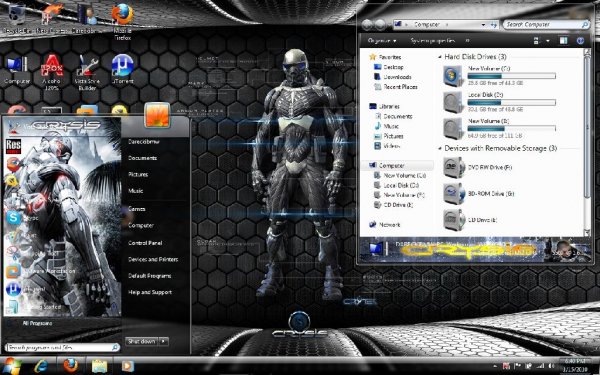Screen dimensions: 600x375
Task: Open the arrow menu beside Shut down
Action: click(163, 341)
